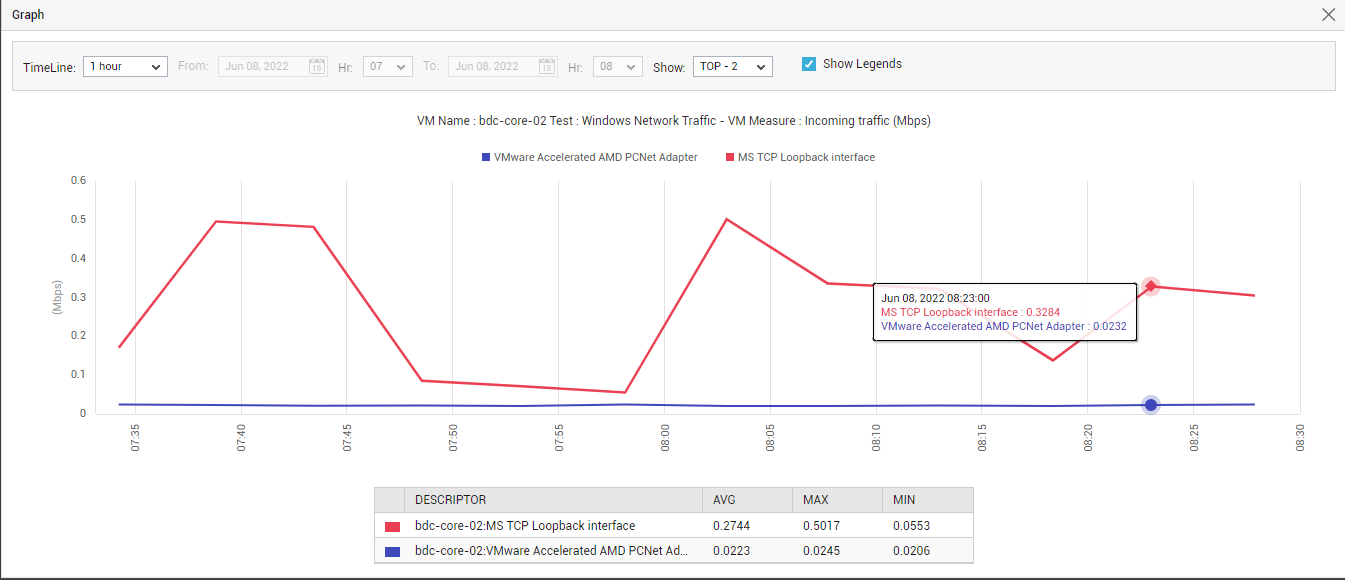Click the 08:30 x-axis label

tap(1300, 438)
